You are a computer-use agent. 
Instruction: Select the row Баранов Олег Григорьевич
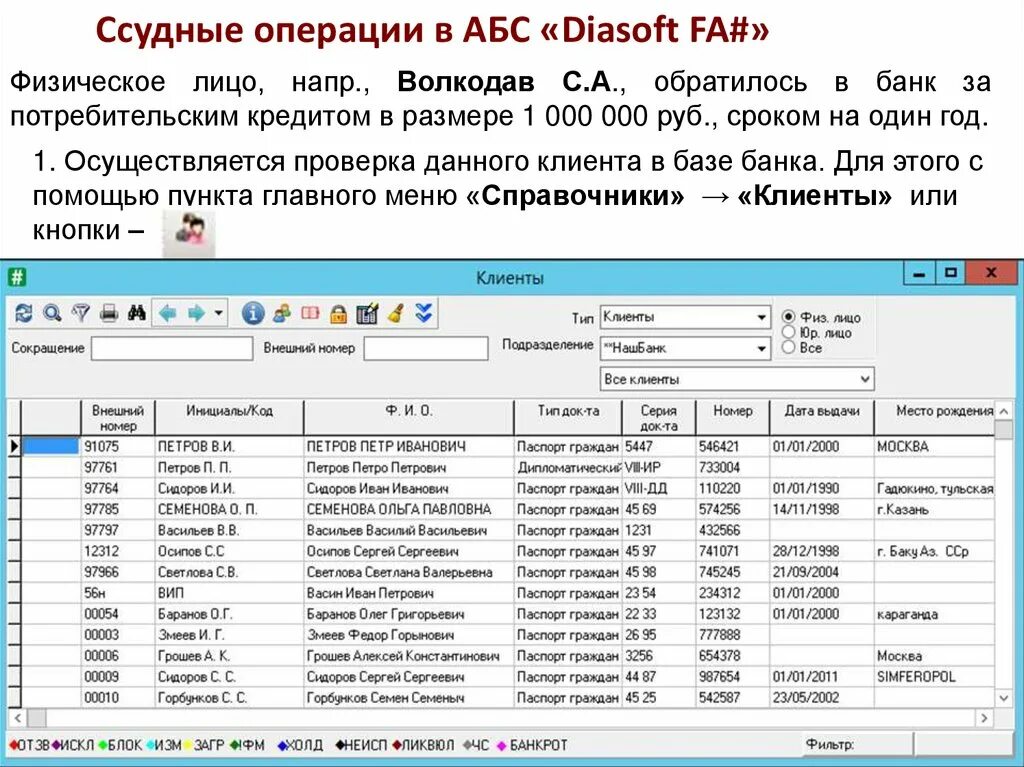point(502,613)
